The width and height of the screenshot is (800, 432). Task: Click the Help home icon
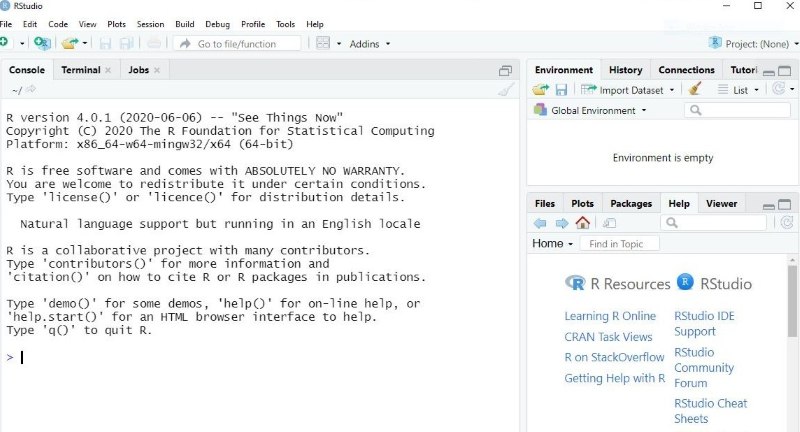(x=583, y=222)
